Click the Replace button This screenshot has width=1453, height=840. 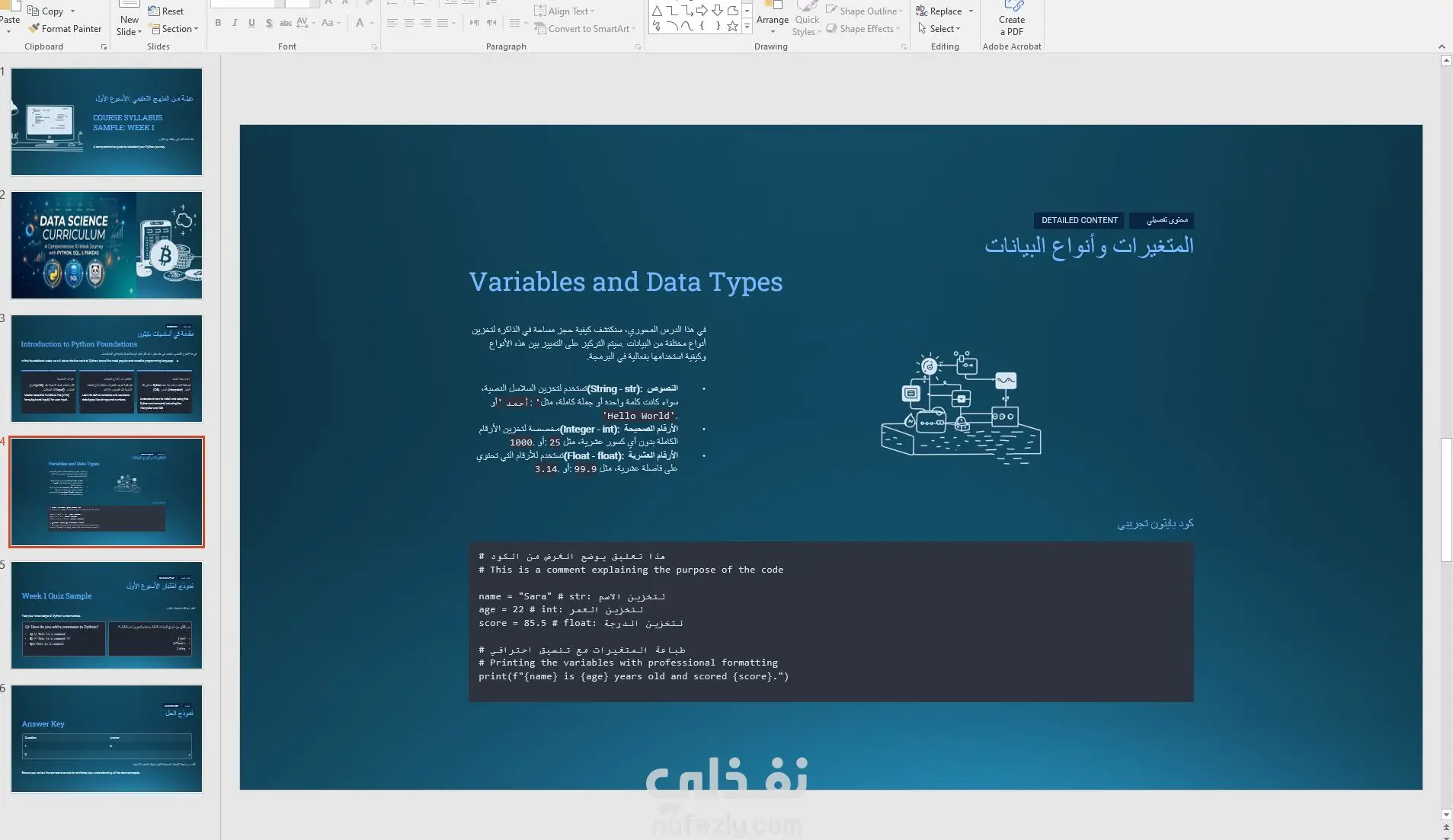[x=939, y=11]
